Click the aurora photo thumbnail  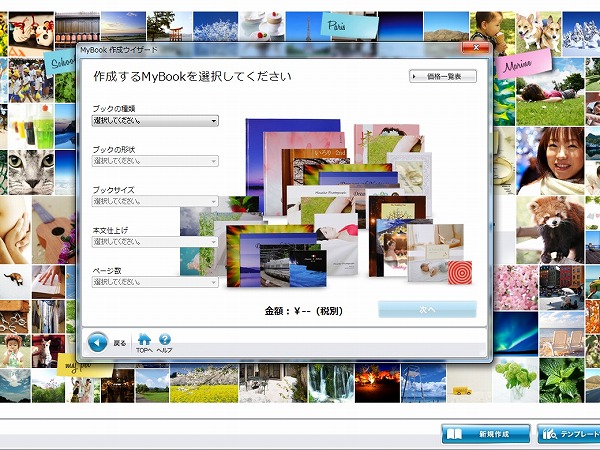[515, 333]
